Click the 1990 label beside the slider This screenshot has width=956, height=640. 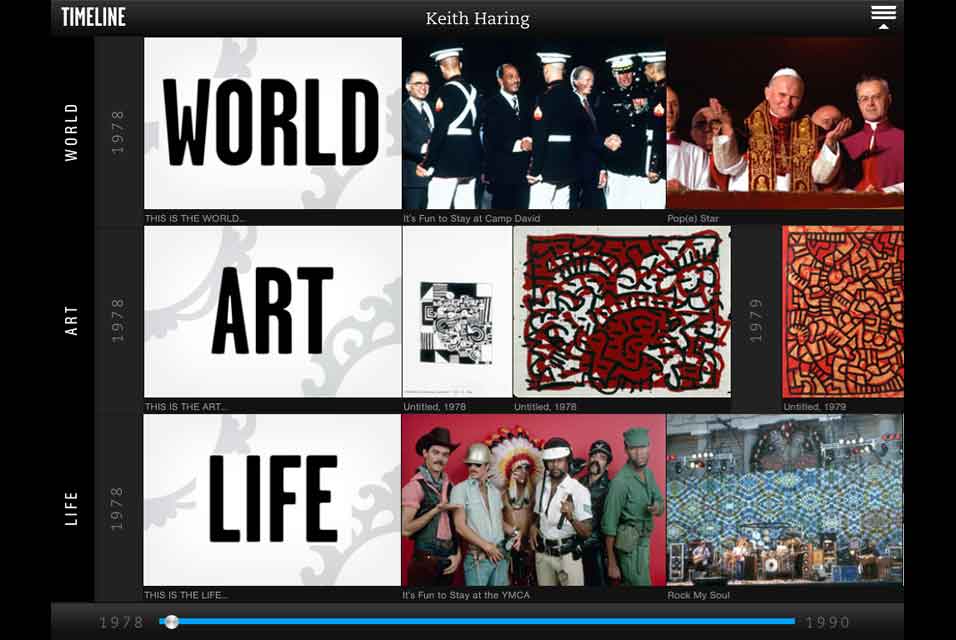tap(827, 622)
